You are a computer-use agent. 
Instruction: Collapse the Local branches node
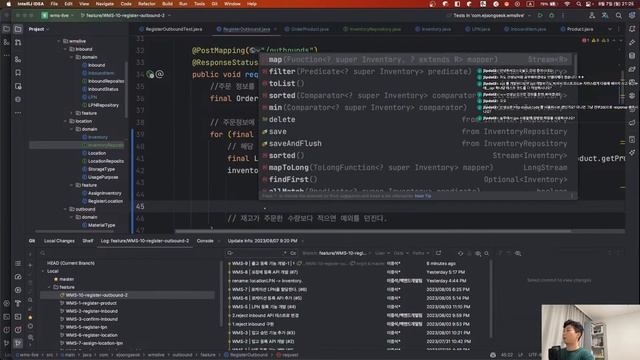pos(43,271)
